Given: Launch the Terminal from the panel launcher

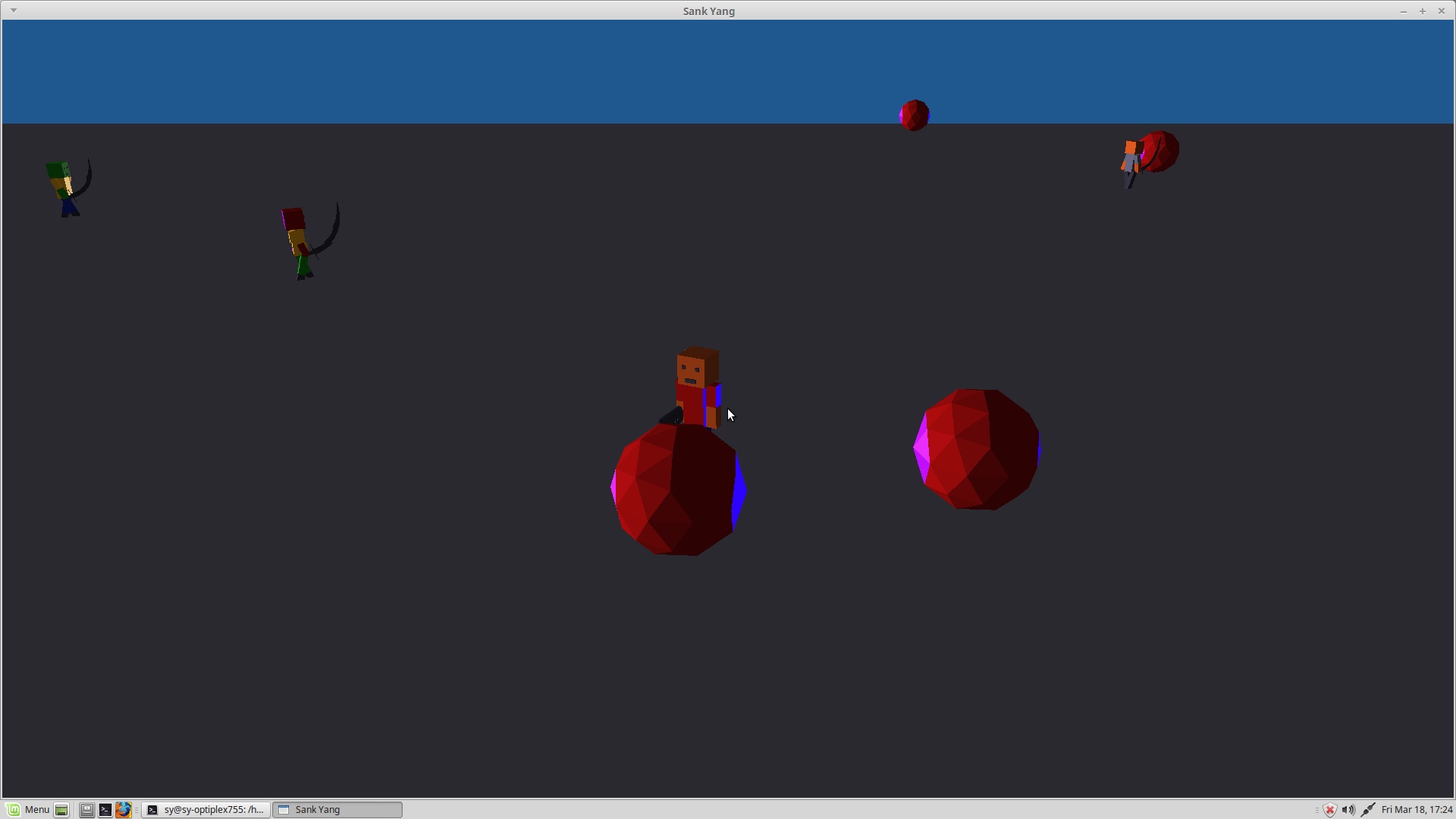Looking at the screenshot, I should click(x=105, y=810).
